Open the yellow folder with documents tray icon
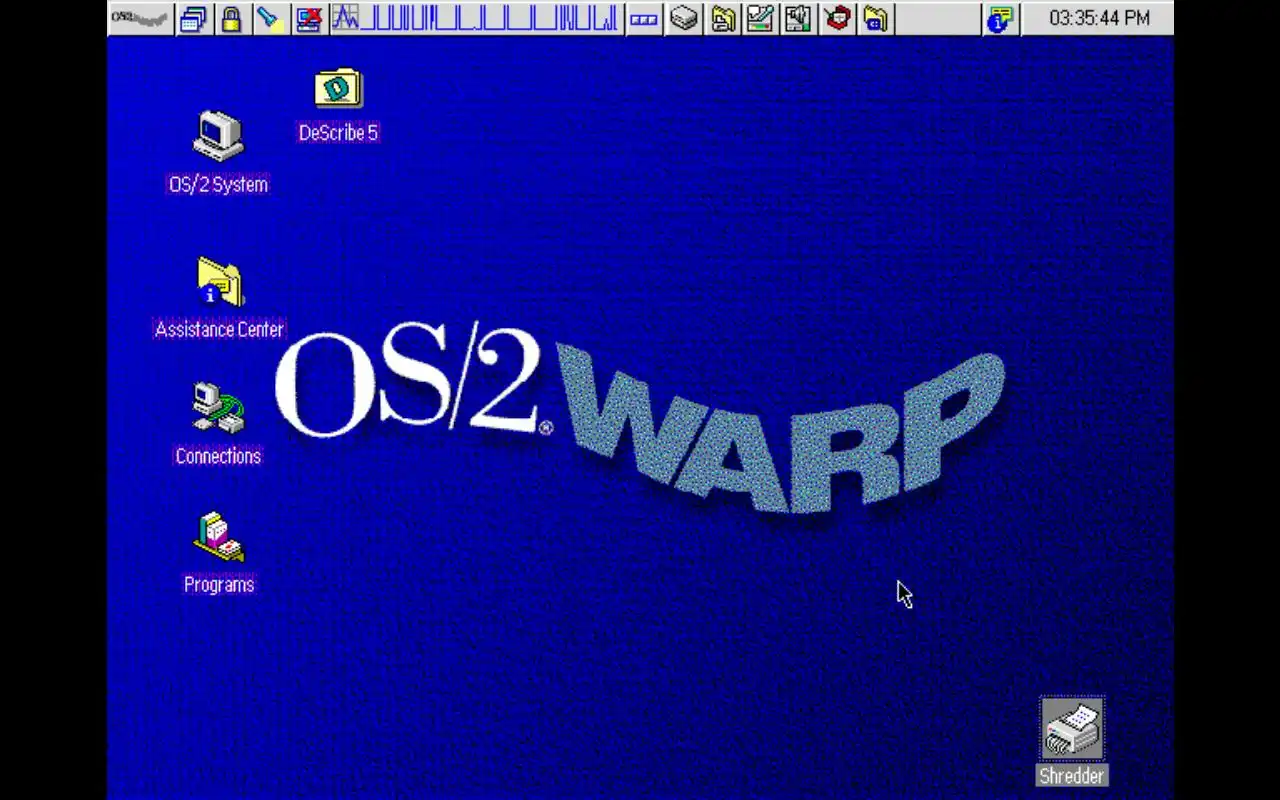This screenshot has width=1280, height=800. pyautogui.click(x=722, y=18)
